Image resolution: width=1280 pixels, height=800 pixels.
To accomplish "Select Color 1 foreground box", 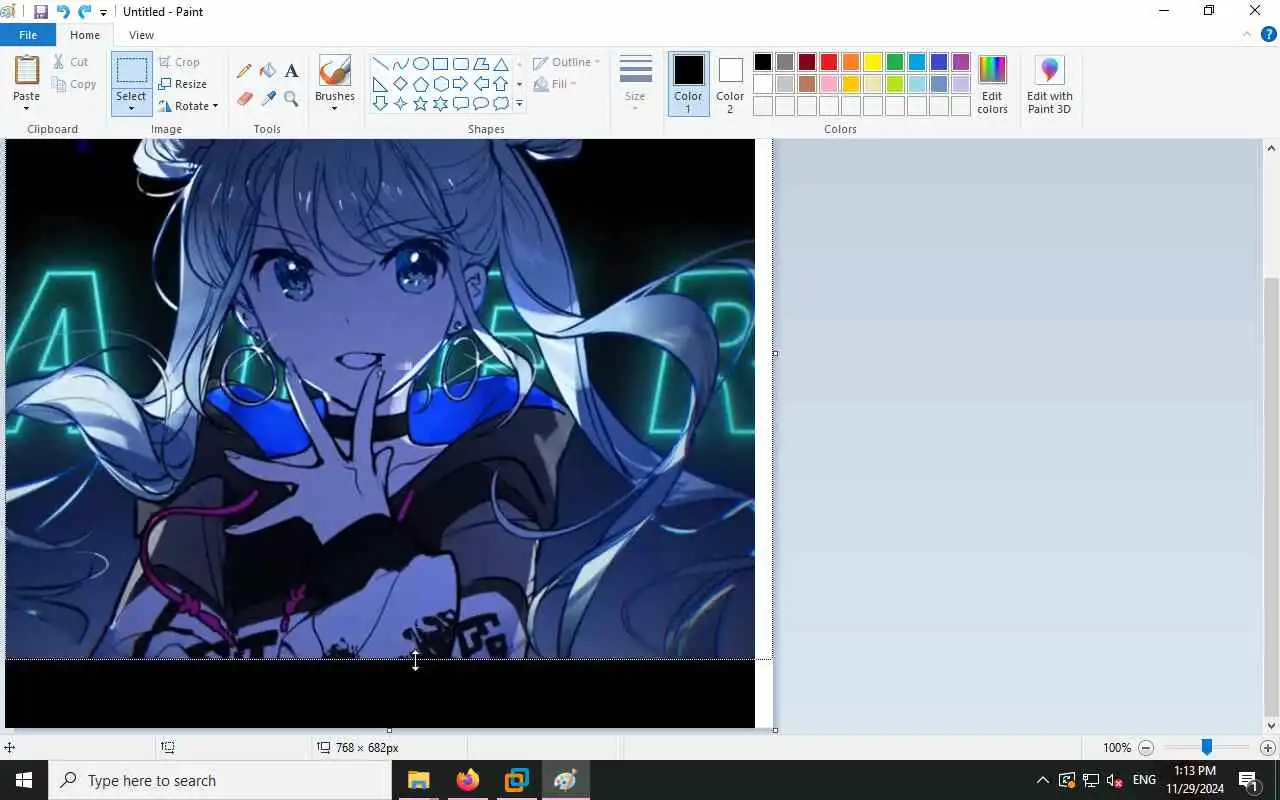I will [x=688, y=84].
